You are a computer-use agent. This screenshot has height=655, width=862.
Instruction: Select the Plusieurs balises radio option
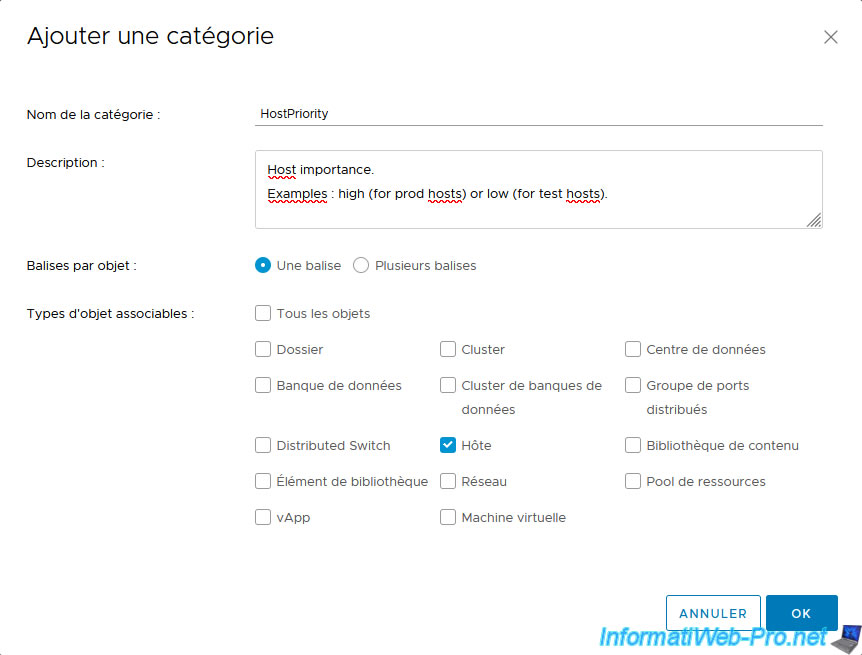pos(361,266)
